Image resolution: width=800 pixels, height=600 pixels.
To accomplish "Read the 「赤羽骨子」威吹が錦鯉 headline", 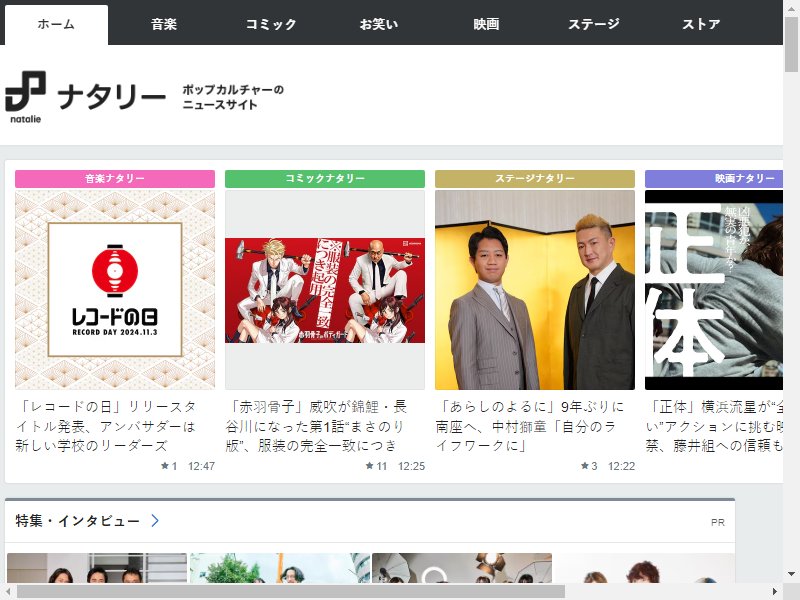I will pos(316,426).
